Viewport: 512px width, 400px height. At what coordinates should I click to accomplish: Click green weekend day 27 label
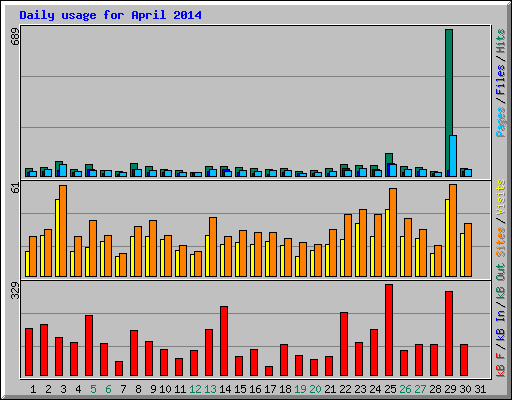(x=420, y=389)
